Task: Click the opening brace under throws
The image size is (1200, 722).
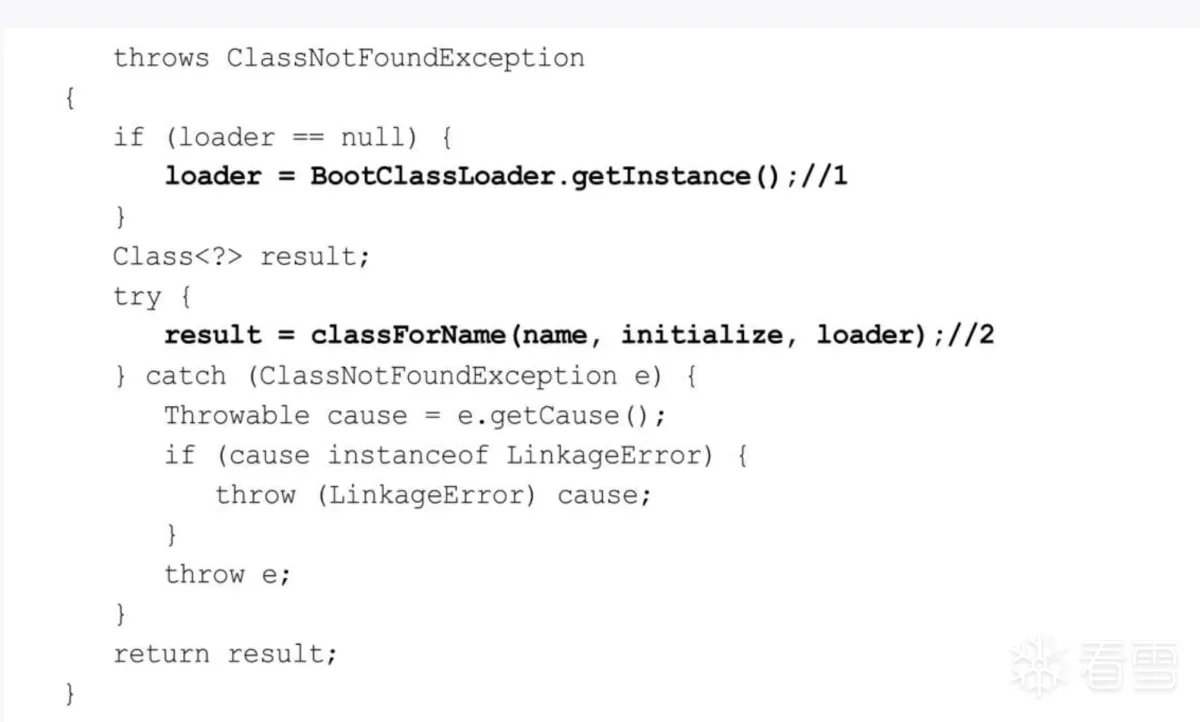Action: [70, 98]
